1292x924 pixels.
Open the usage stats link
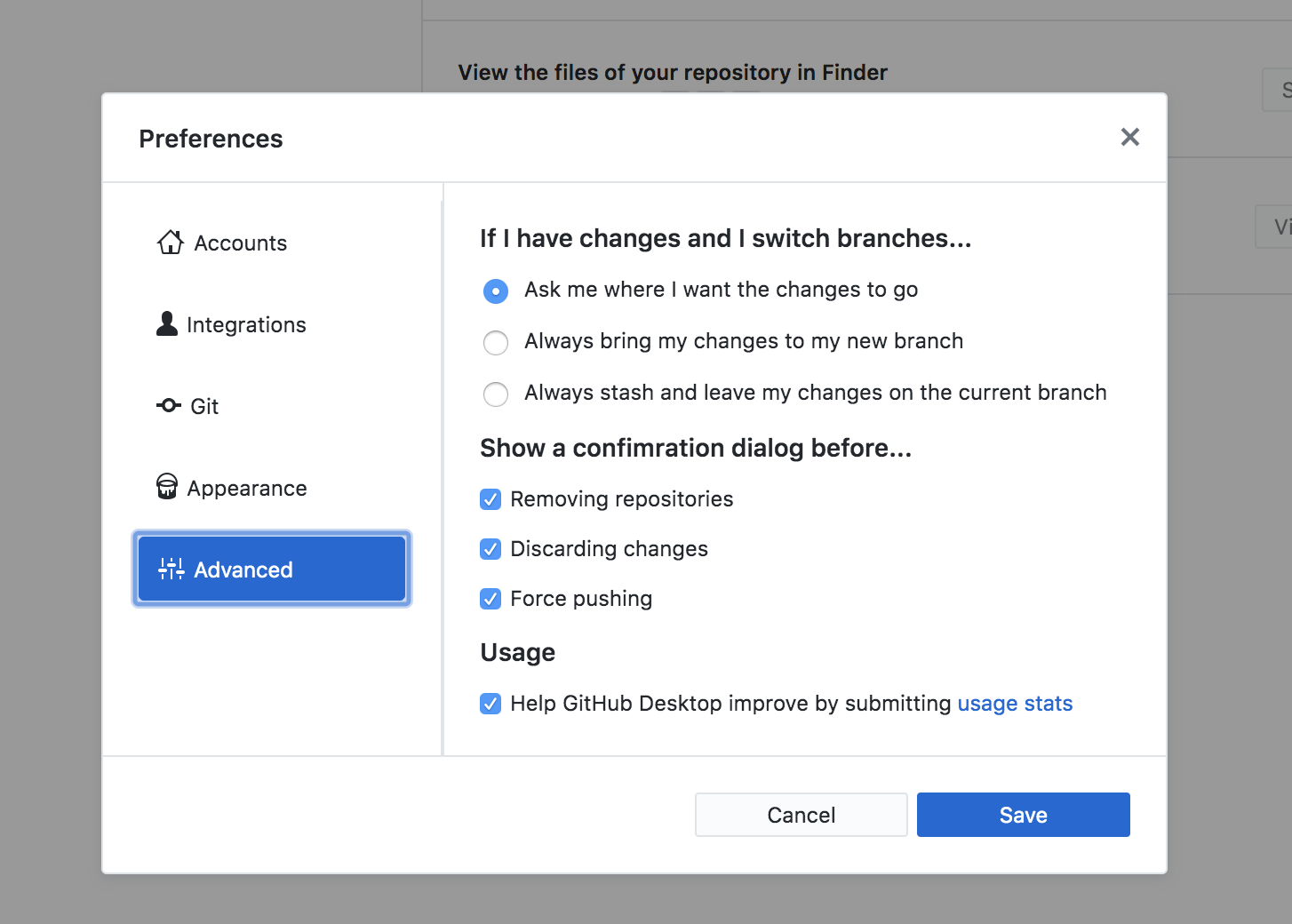coord(1015,703)
